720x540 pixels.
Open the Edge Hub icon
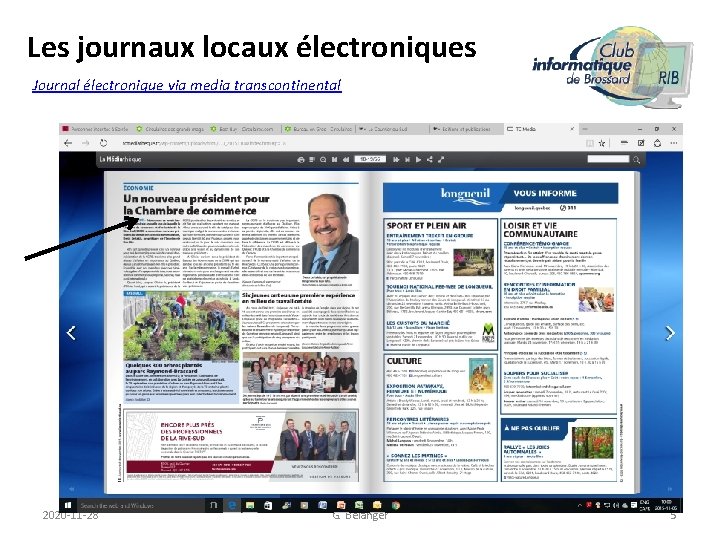(624, 143)
